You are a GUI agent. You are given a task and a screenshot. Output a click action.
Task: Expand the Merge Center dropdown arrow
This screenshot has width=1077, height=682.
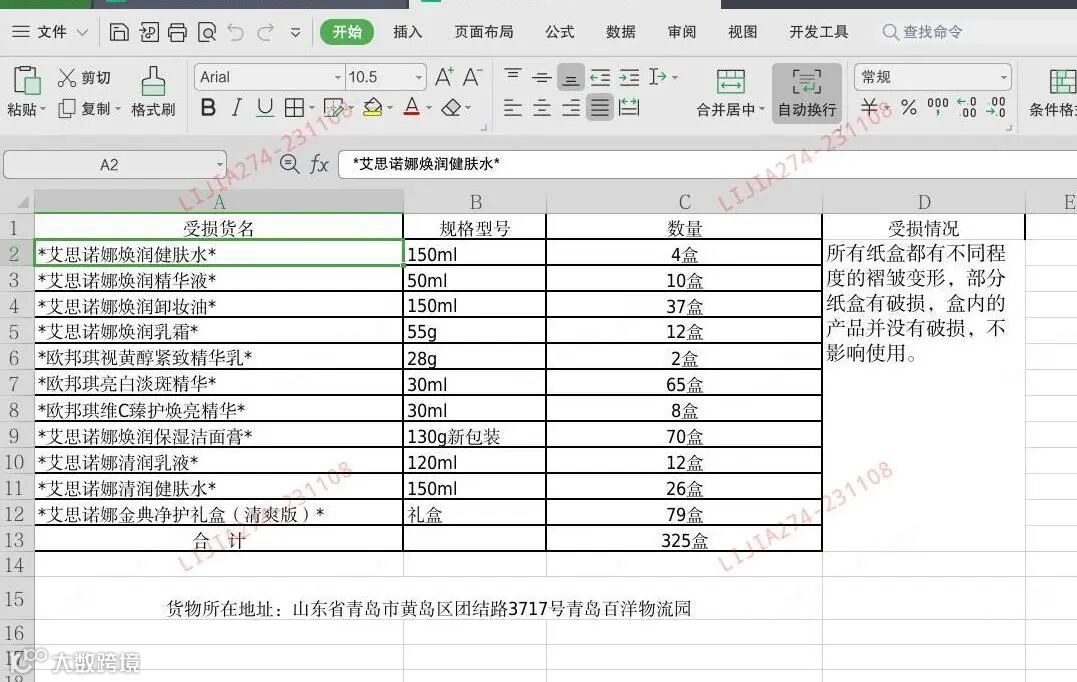(x=761, y=109)
